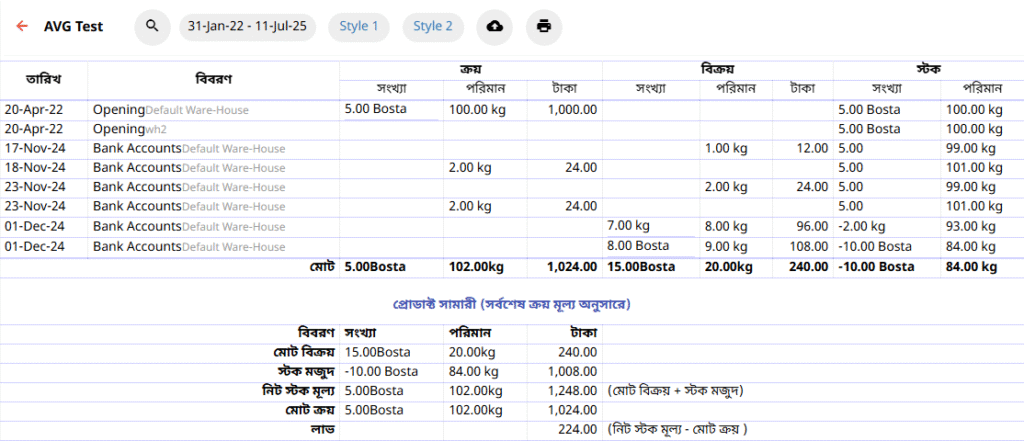The image size is (1024, 441).
Task: Click the ক্রয় group header
Action: tap(470, 69)
